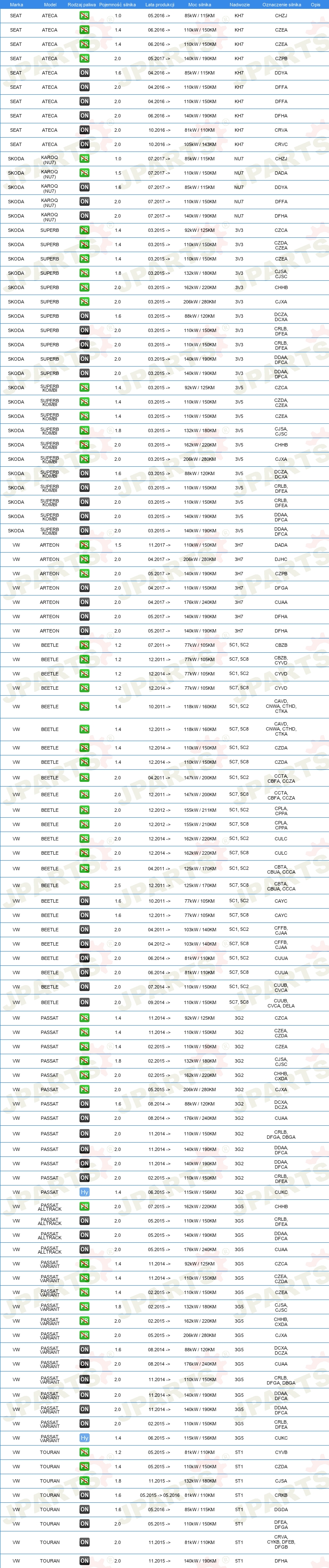Click 81kW / 110KM in SEAT ATECA row
The image size is (329, 1568).
click(x=200, y=130)
